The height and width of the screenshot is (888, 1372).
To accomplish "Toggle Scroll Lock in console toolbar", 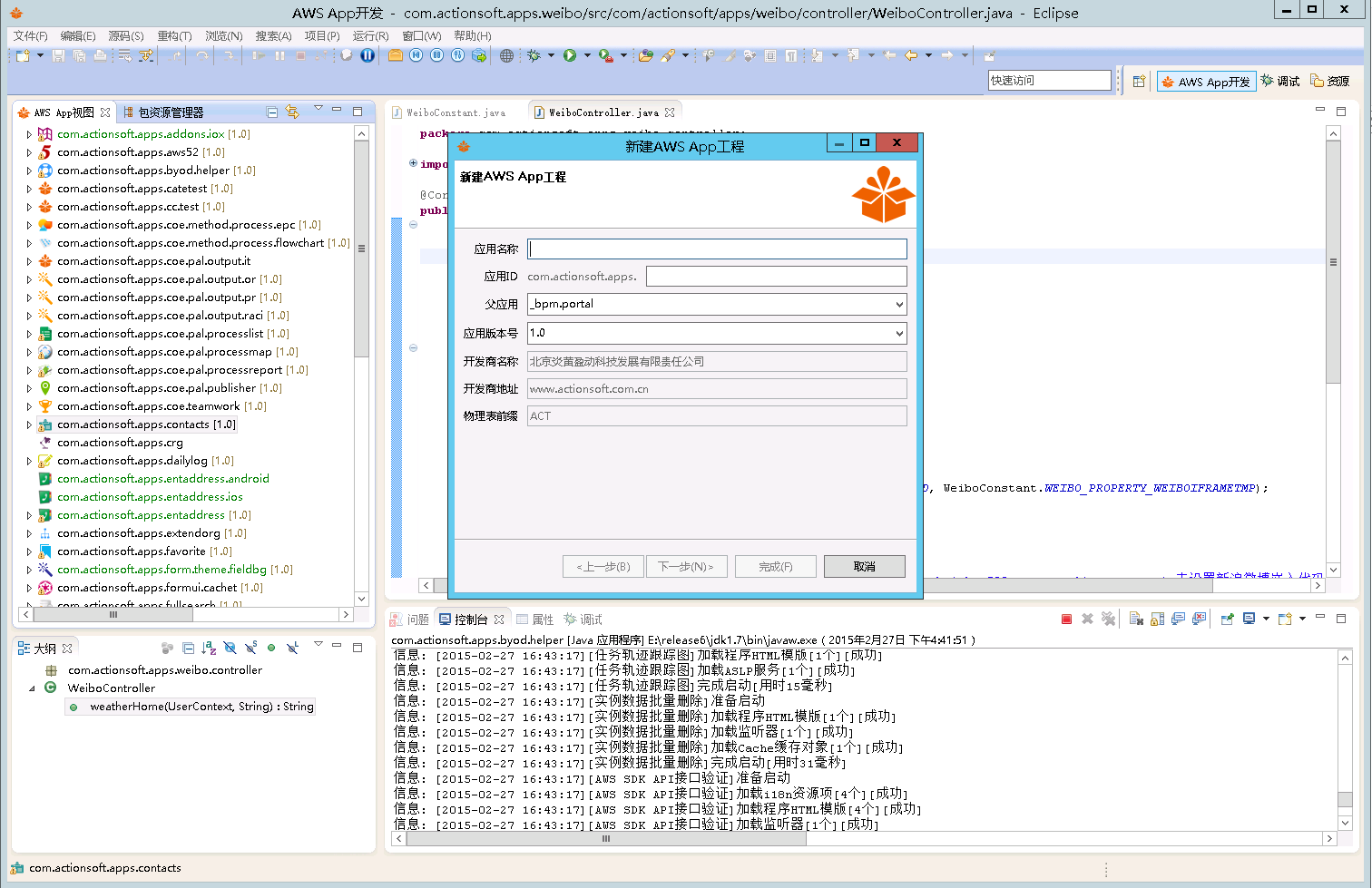I will 1157,620.
